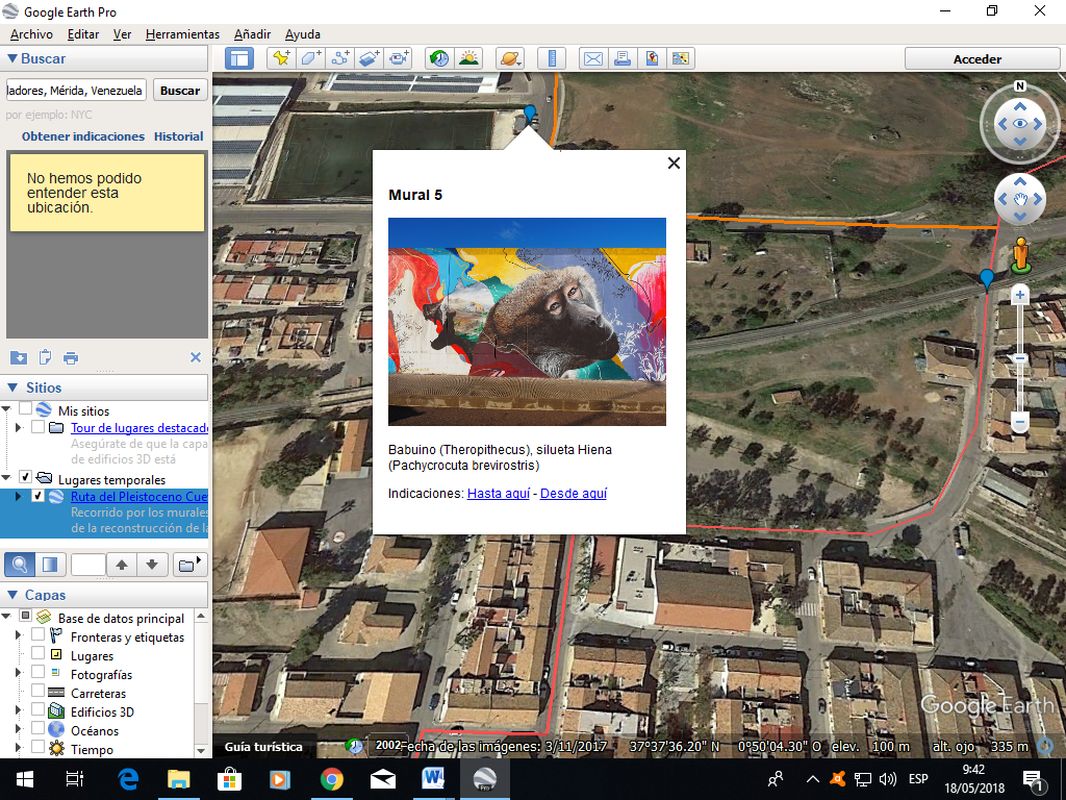Uncheck Lugares temporales checkbox
Screen dimensions: 1066x800
tap(25, 477)
